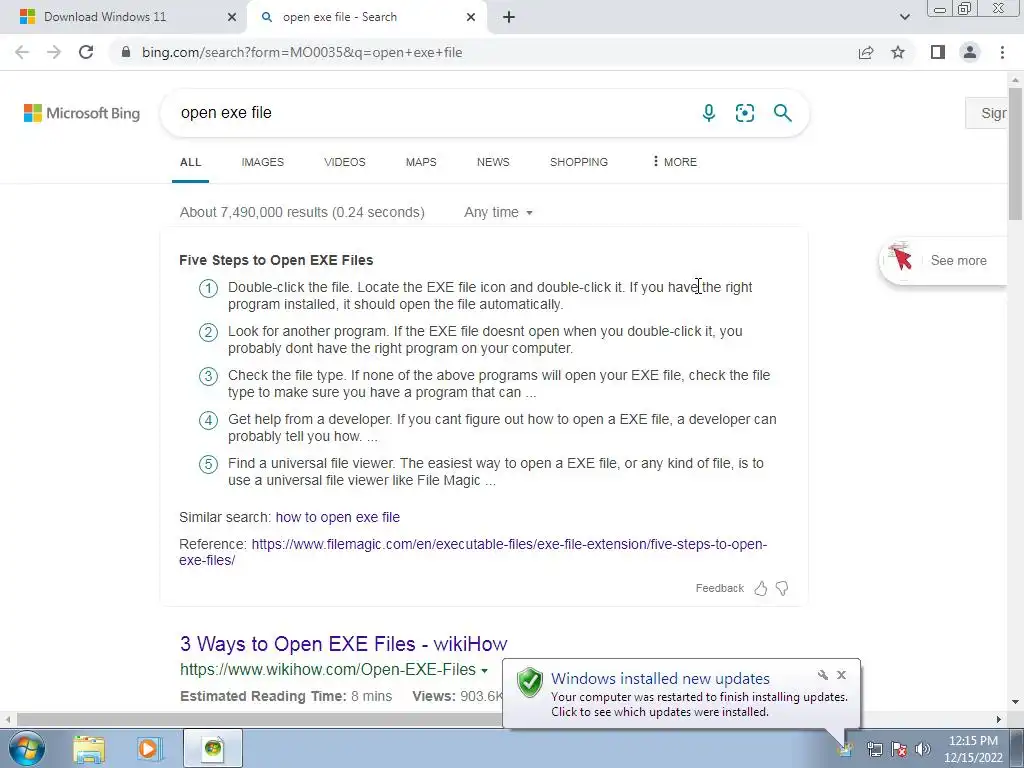
Task: Open notification options wrench icon
Action: 823,675
